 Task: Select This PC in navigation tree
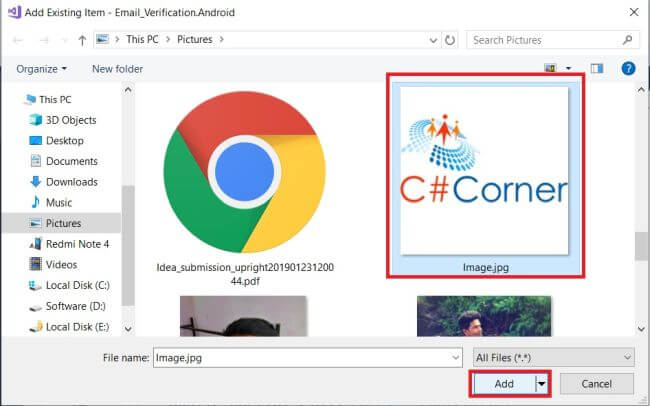pos(55,100)
